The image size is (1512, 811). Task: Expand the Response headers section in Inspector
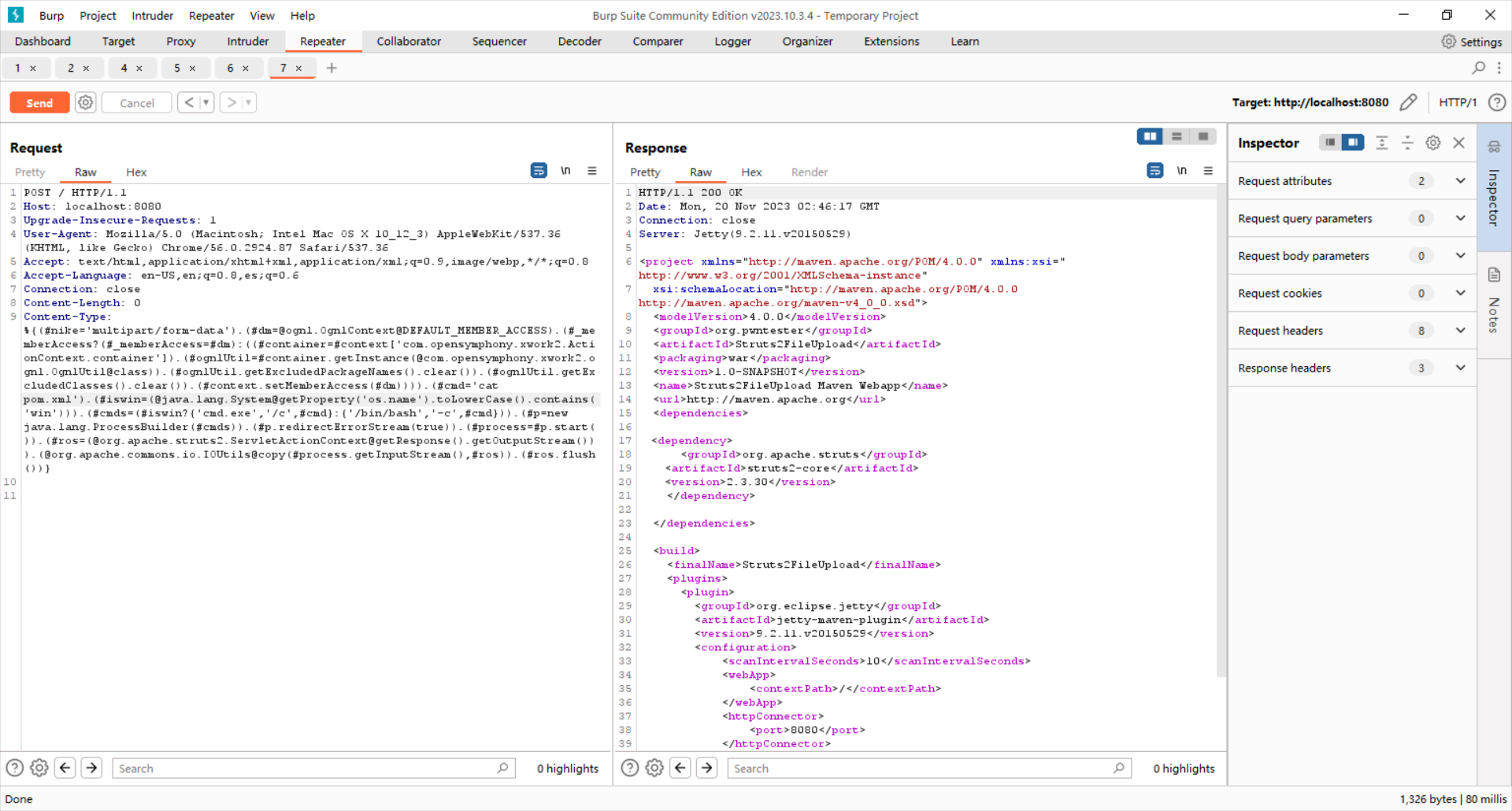coord(1461,368)
